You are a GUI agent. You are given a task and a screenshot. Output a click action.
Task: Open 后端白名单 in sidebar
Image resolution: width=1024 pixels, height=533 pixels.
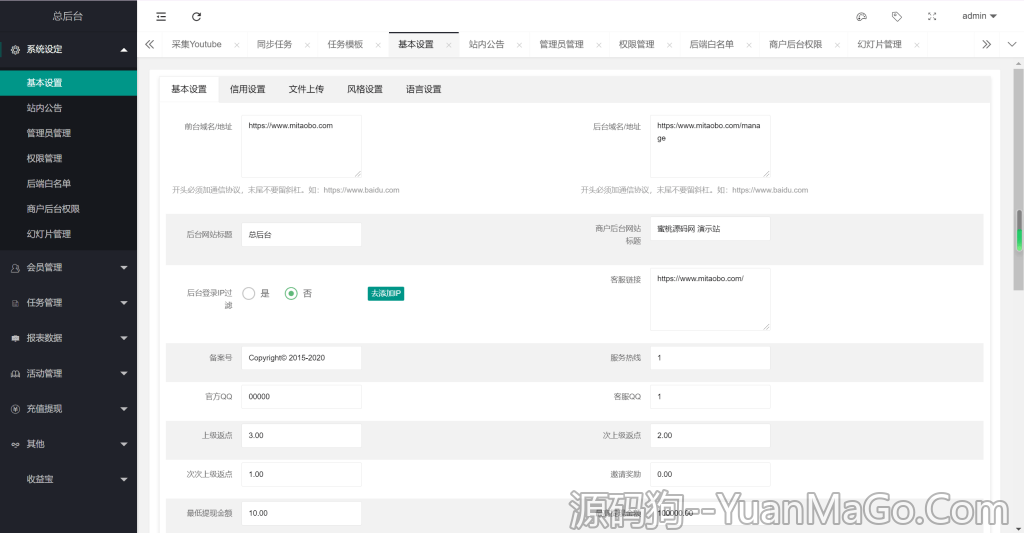(x=69, y=184)
